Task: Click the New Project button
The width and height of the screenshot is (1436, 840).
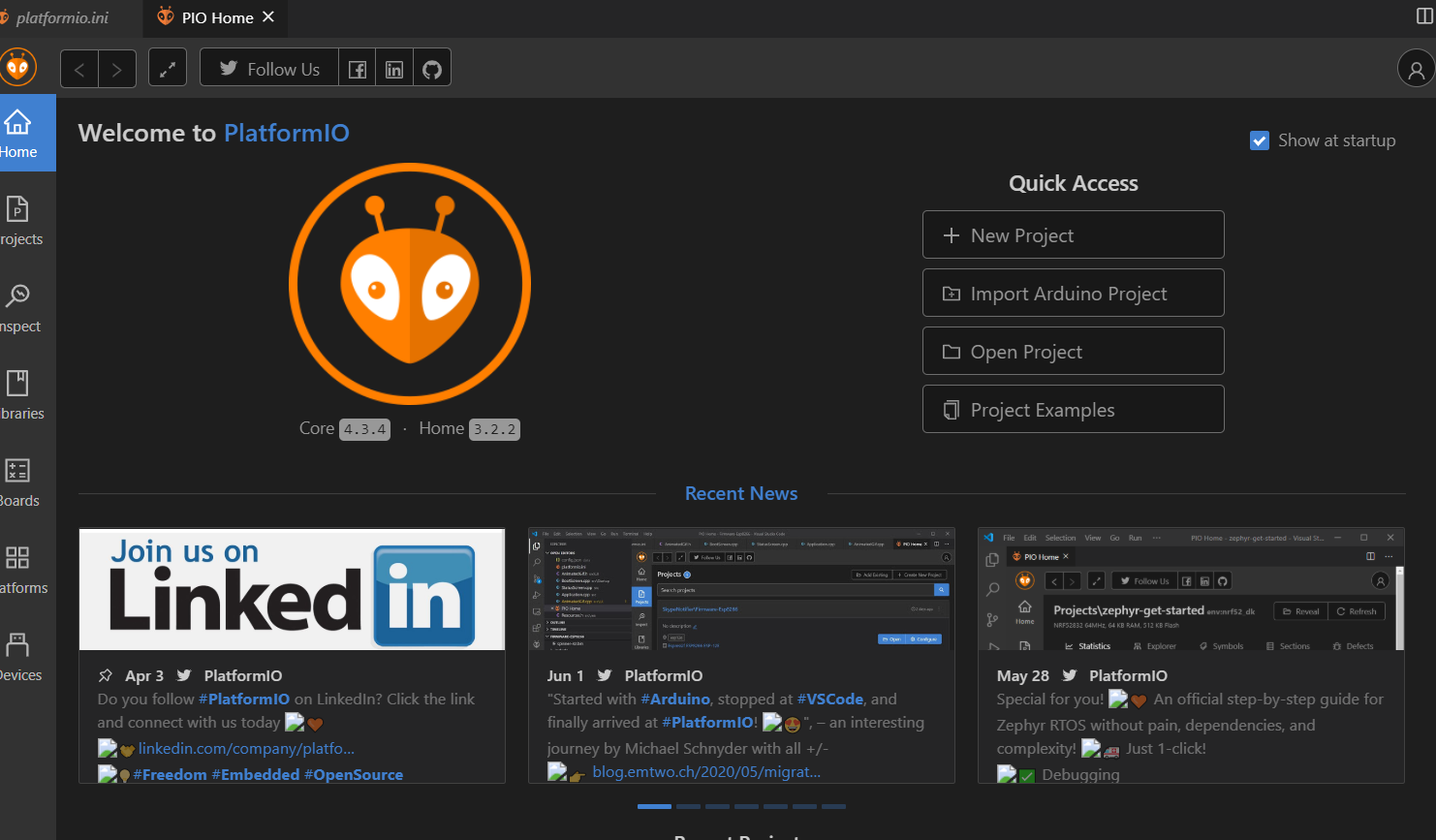Action: tap(1073, 234)
